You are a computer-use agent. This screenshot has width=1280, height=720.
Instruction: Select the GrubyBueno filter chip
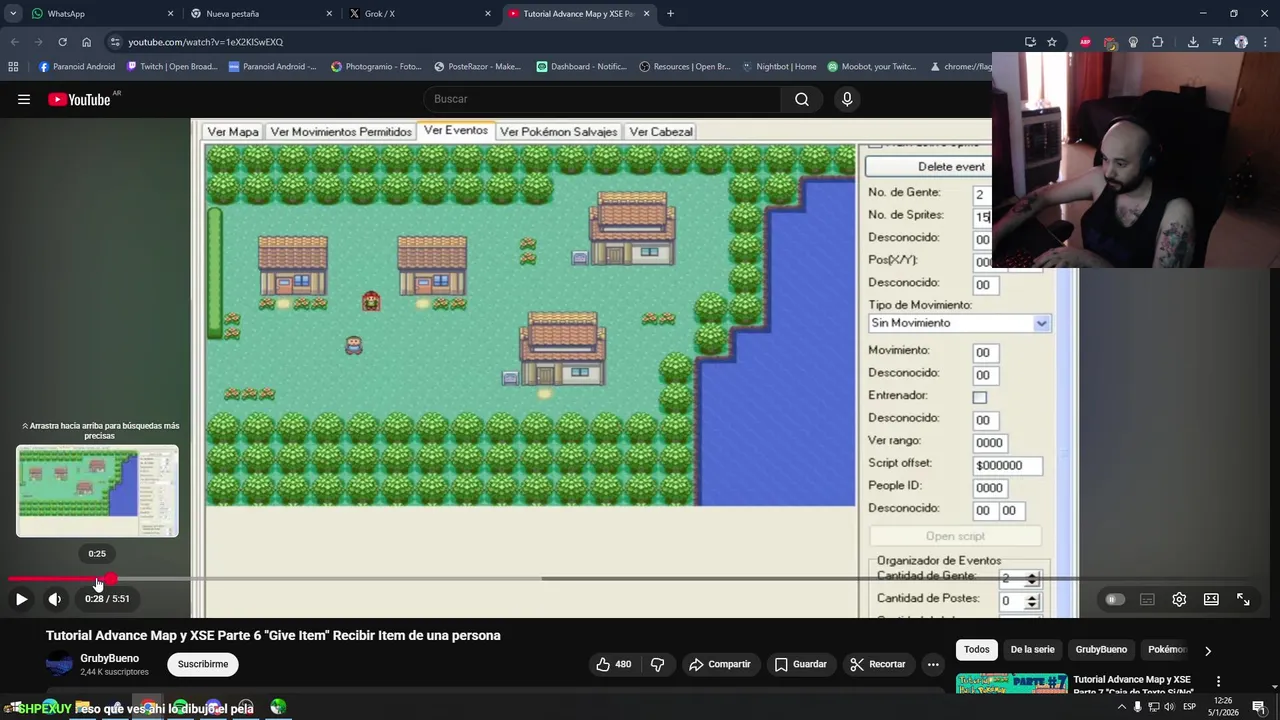[x=1101, y=649]
